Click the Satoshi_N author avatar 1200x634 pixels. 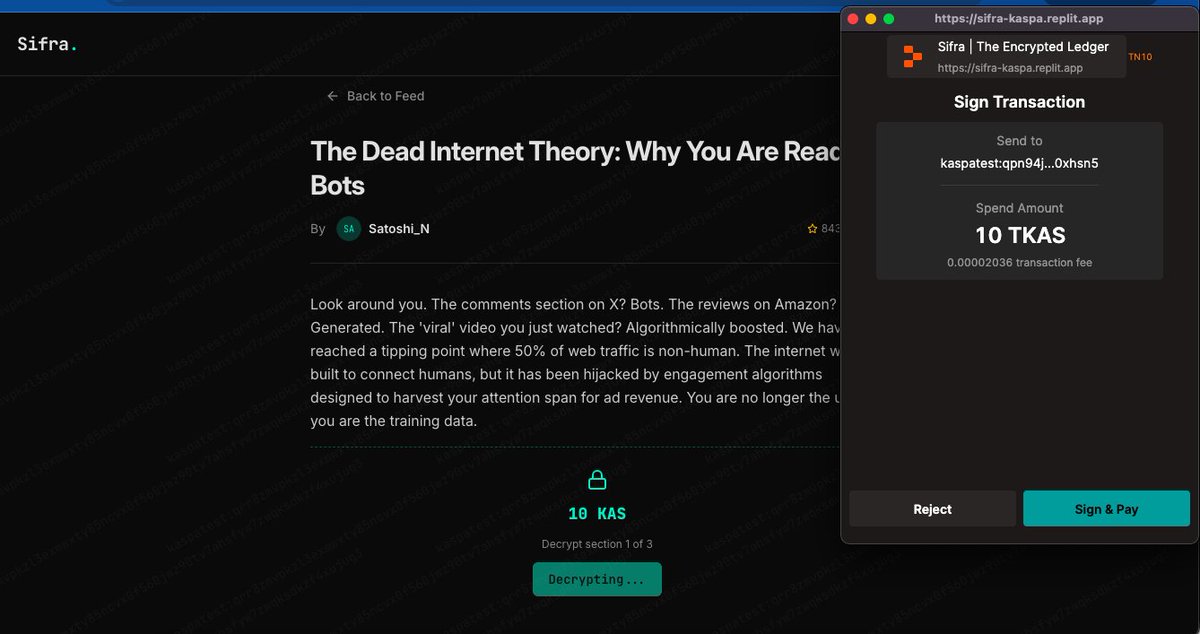[x=349, y=228]
